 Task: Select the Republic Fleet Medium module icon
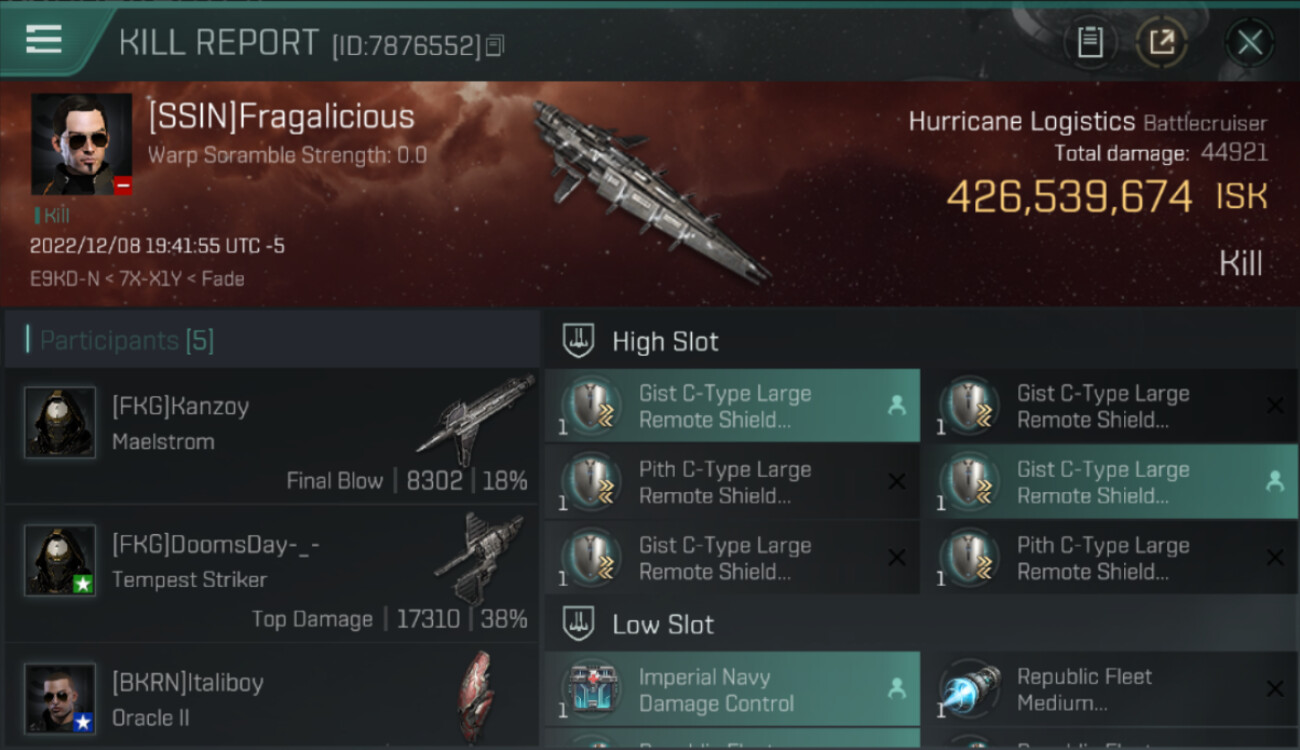(x=970, y=688)
